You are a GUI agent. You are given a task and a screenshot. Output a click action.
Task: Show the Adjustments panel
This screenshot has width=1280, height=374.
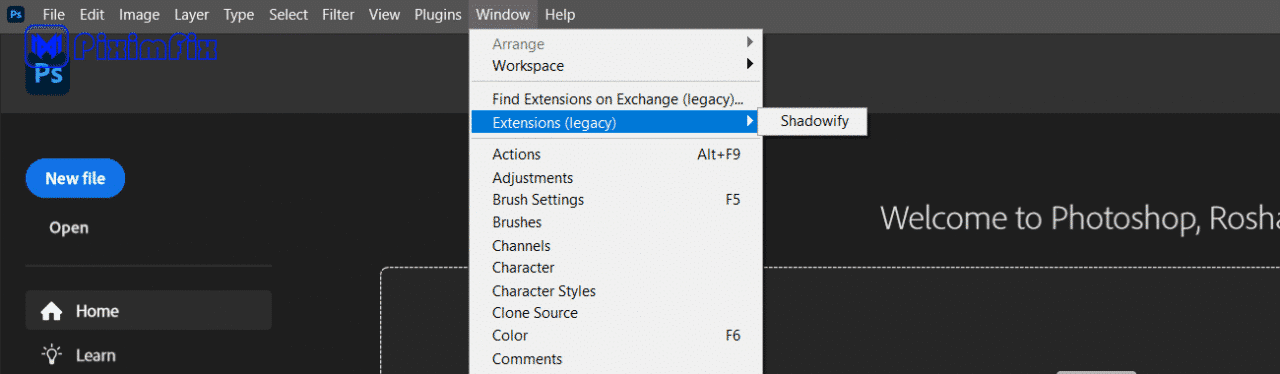pyautogui.click(x=616, y=178)
